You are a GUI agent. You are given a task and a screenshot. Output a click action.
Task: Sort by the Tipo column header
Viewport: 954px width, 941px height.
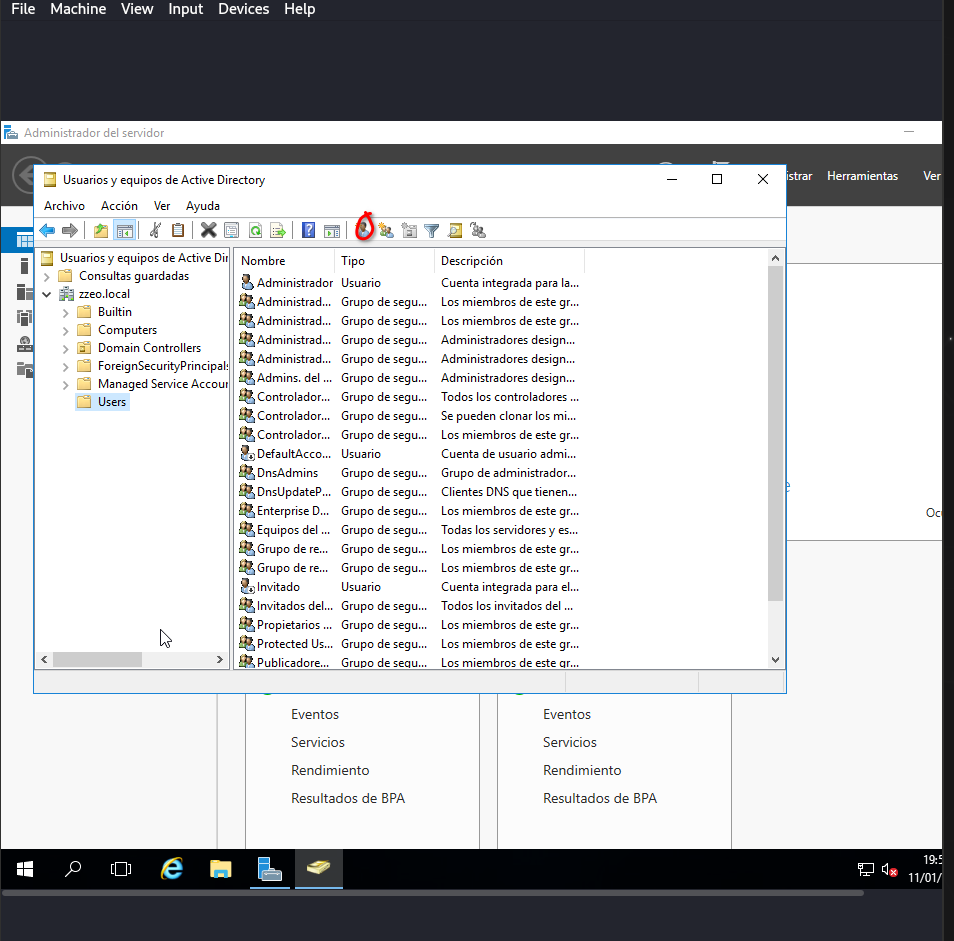[x=385, y=261]
